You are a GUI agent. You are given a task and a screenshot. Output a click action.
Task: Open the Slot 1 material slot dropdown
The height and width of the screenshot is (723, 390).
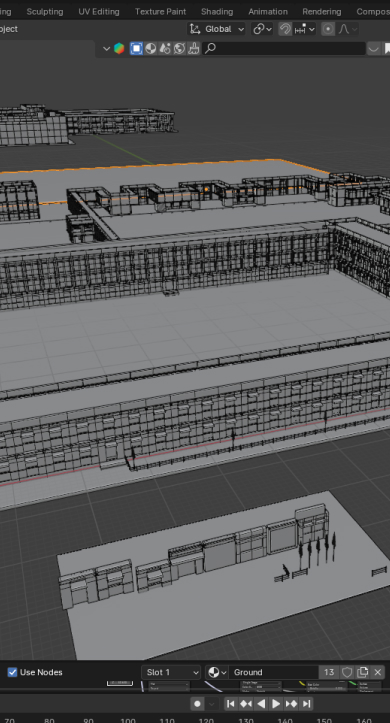click(171, 672)
